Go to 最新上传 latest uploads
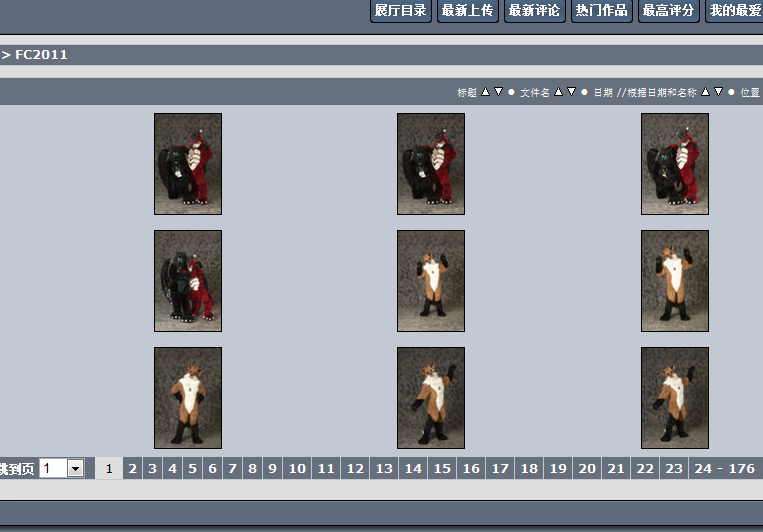This screenshot has width=763, height=532. click(x=467, y=11)
